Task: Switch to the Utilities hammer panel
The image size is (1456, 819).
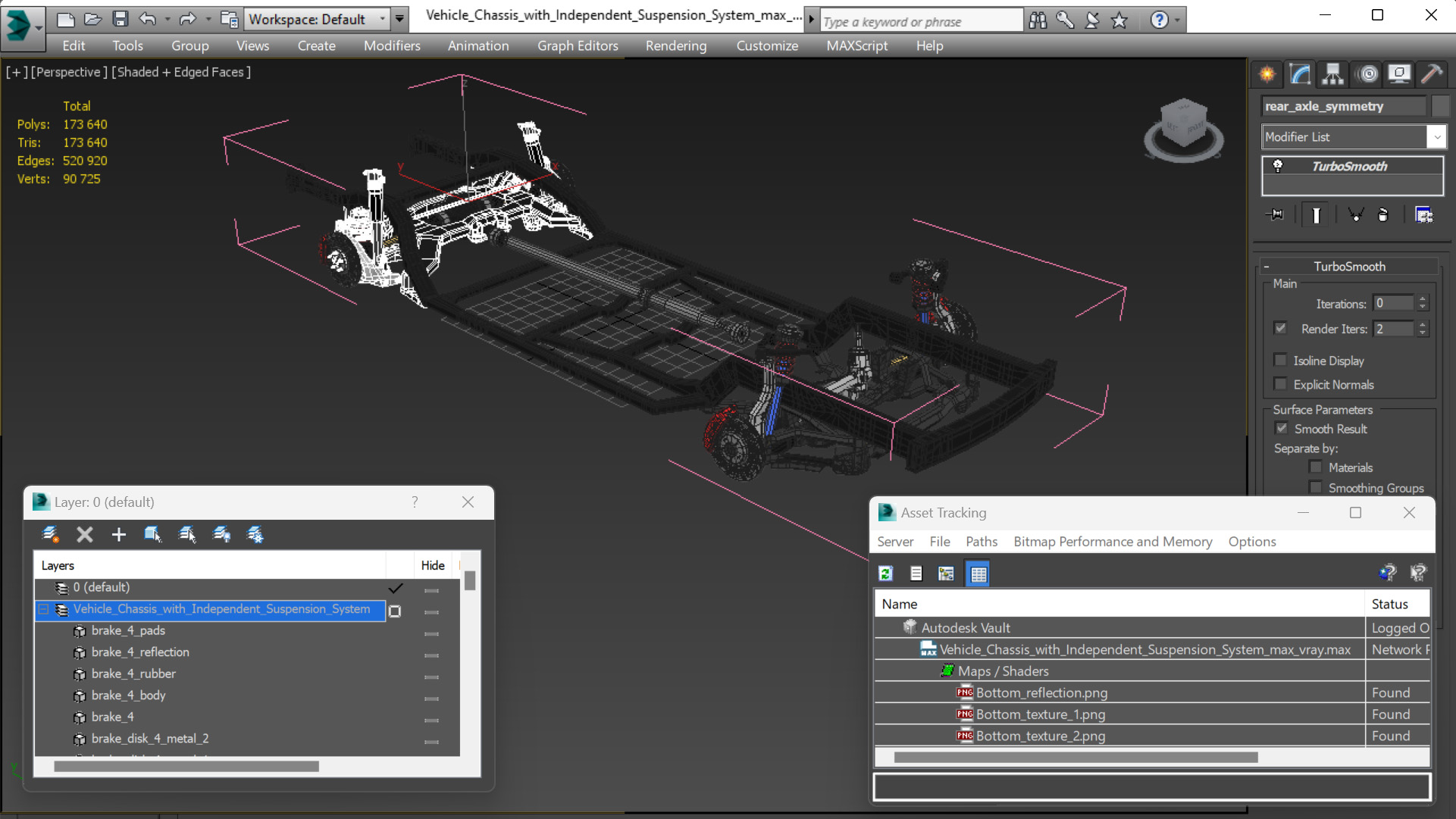Action: click(1432, 73)
